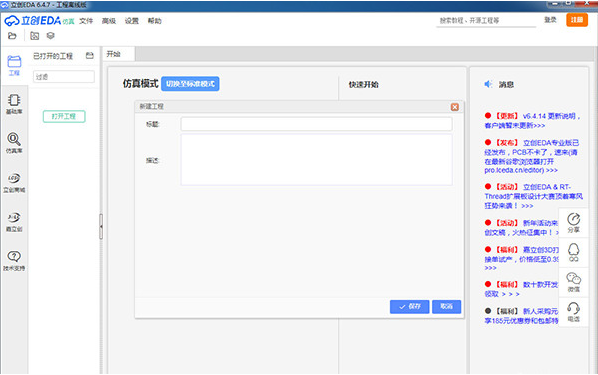598x375 pixels.
Task: Click the search tutorials input field
Action: click(x=486, y=21)
